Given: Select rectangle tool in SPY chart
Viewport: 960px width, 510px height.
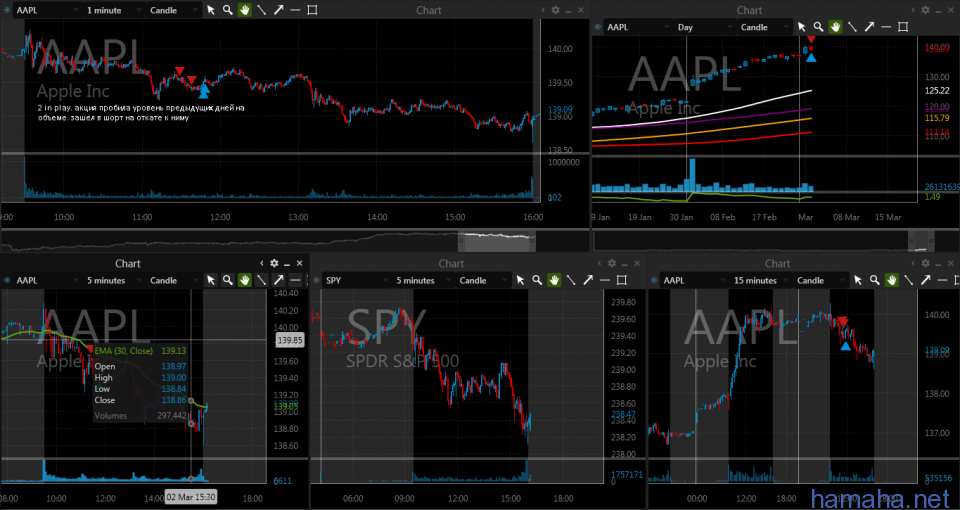Looking at the screenshot, I should [x=621, y=280].
